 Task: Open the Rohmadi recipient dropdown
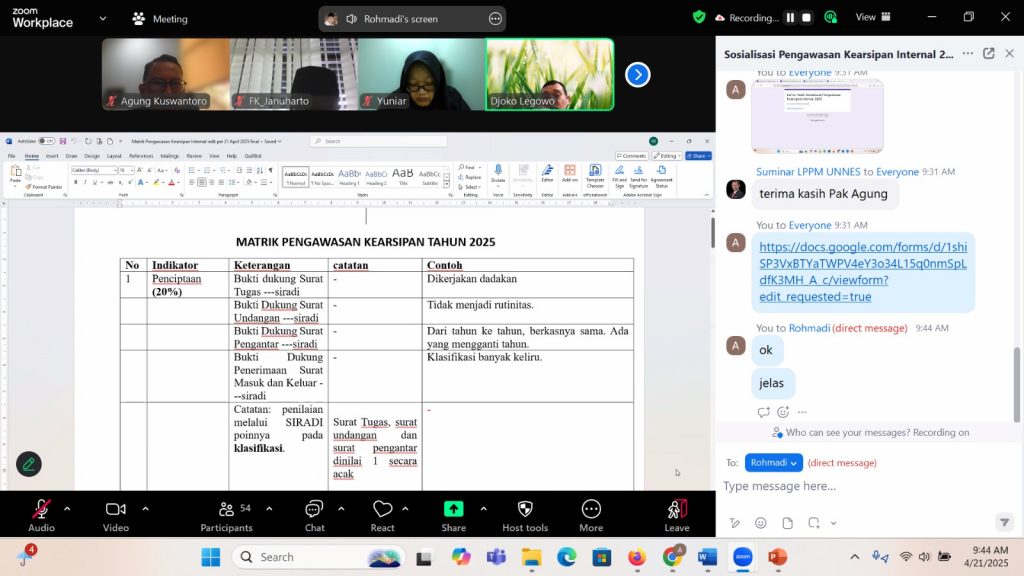point(774,463)
